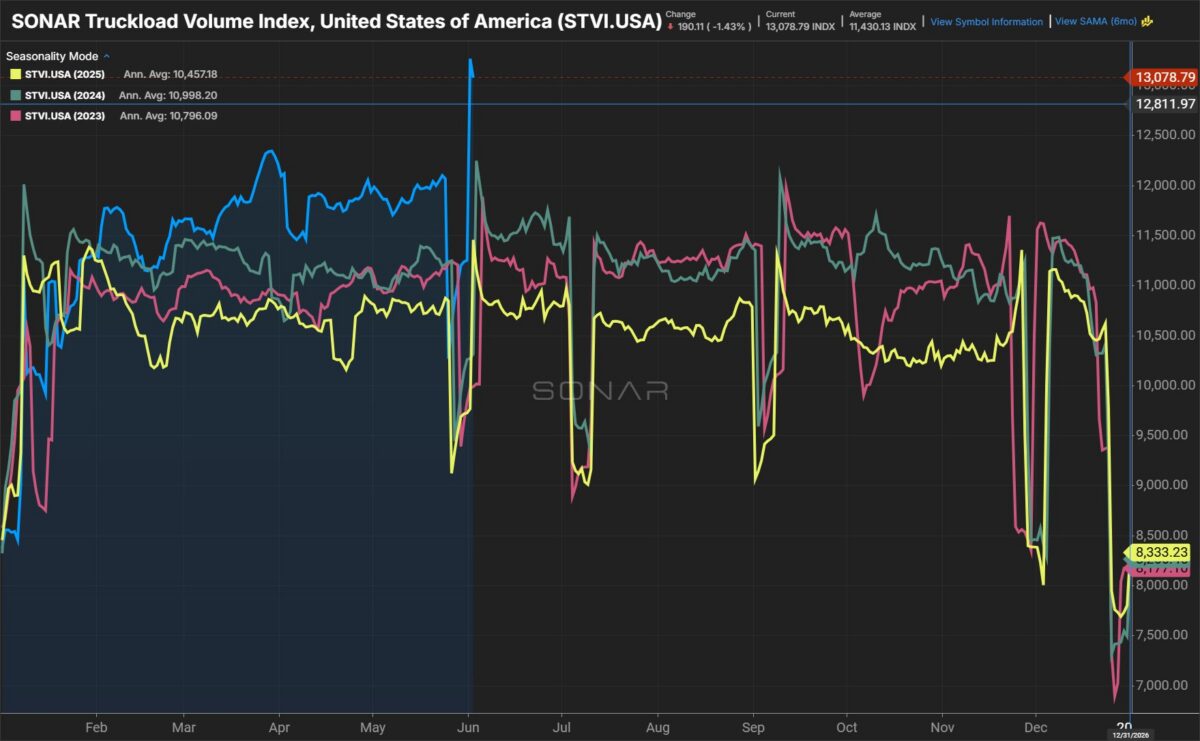Select the STVI.USA (2024) legend entry
The width and height of the screenshot is (1200, 741).
64,96
